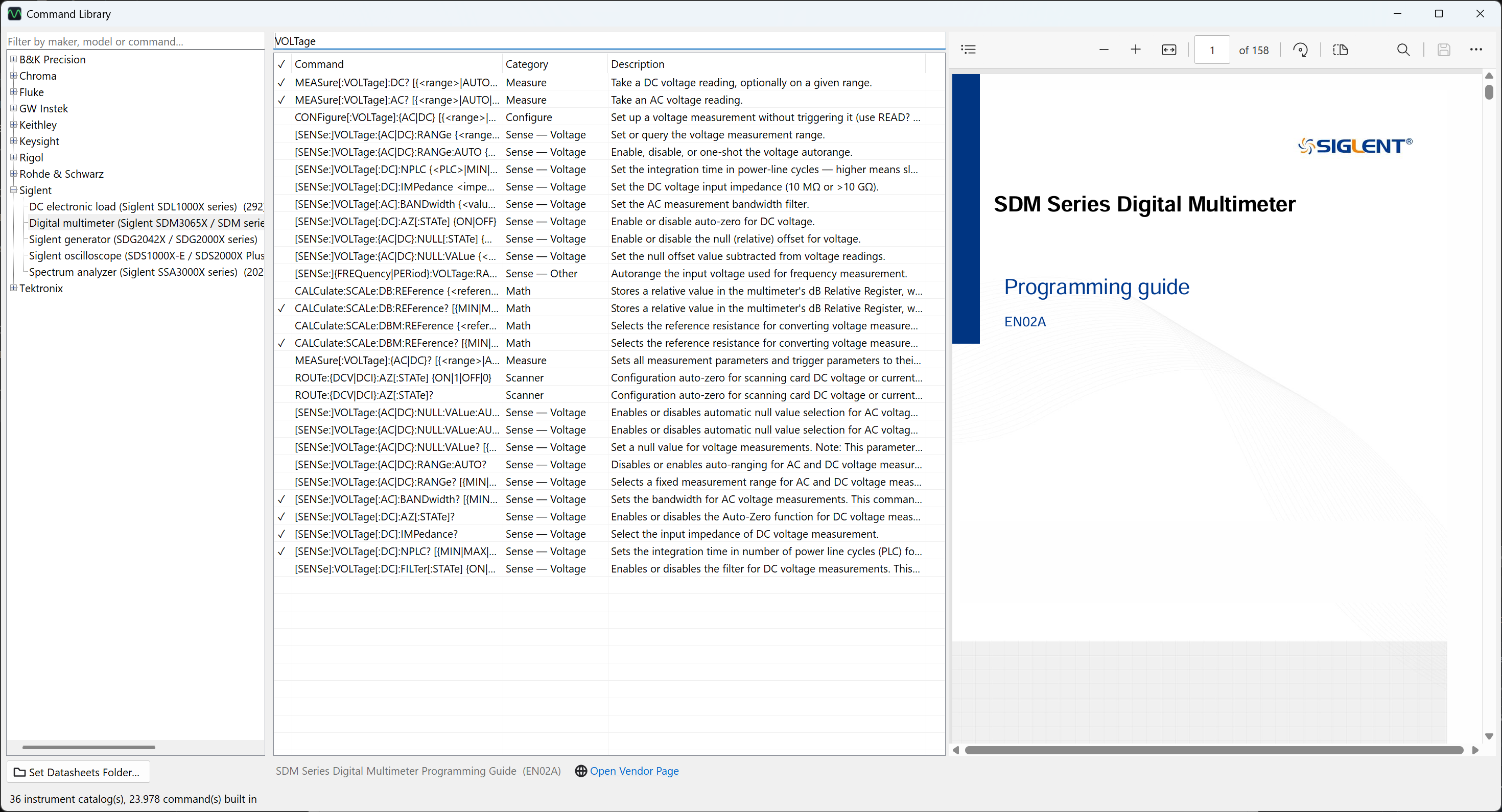Select the [SENSe]:VOLTage[:DC]:FILTer[:STATe] row
The image size is (1502, 812).
pyautogui.click(x=609, y=569)
